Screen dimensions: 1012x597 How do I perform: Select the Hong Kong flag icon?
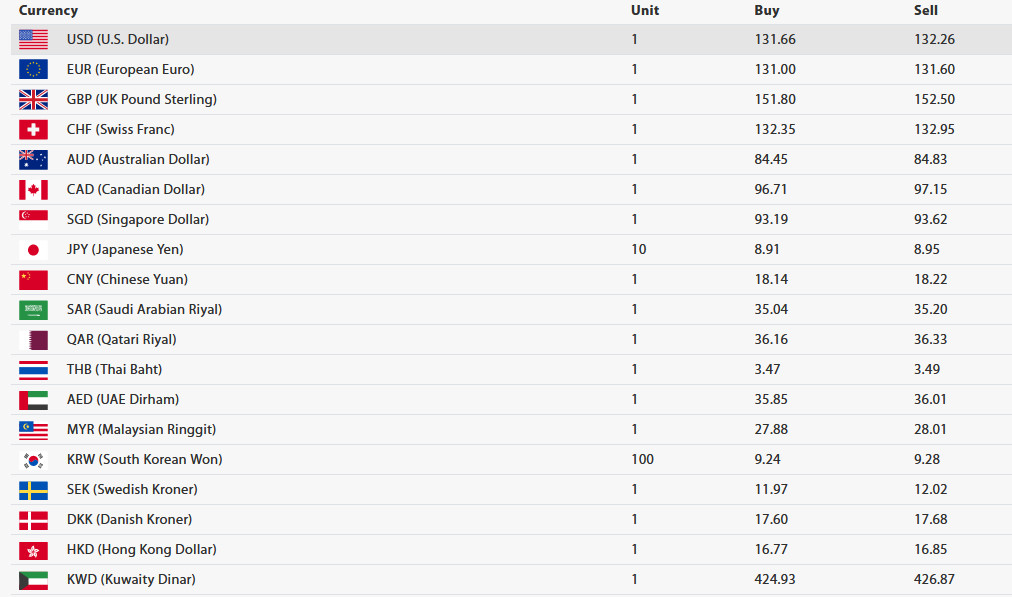(34, 549)
